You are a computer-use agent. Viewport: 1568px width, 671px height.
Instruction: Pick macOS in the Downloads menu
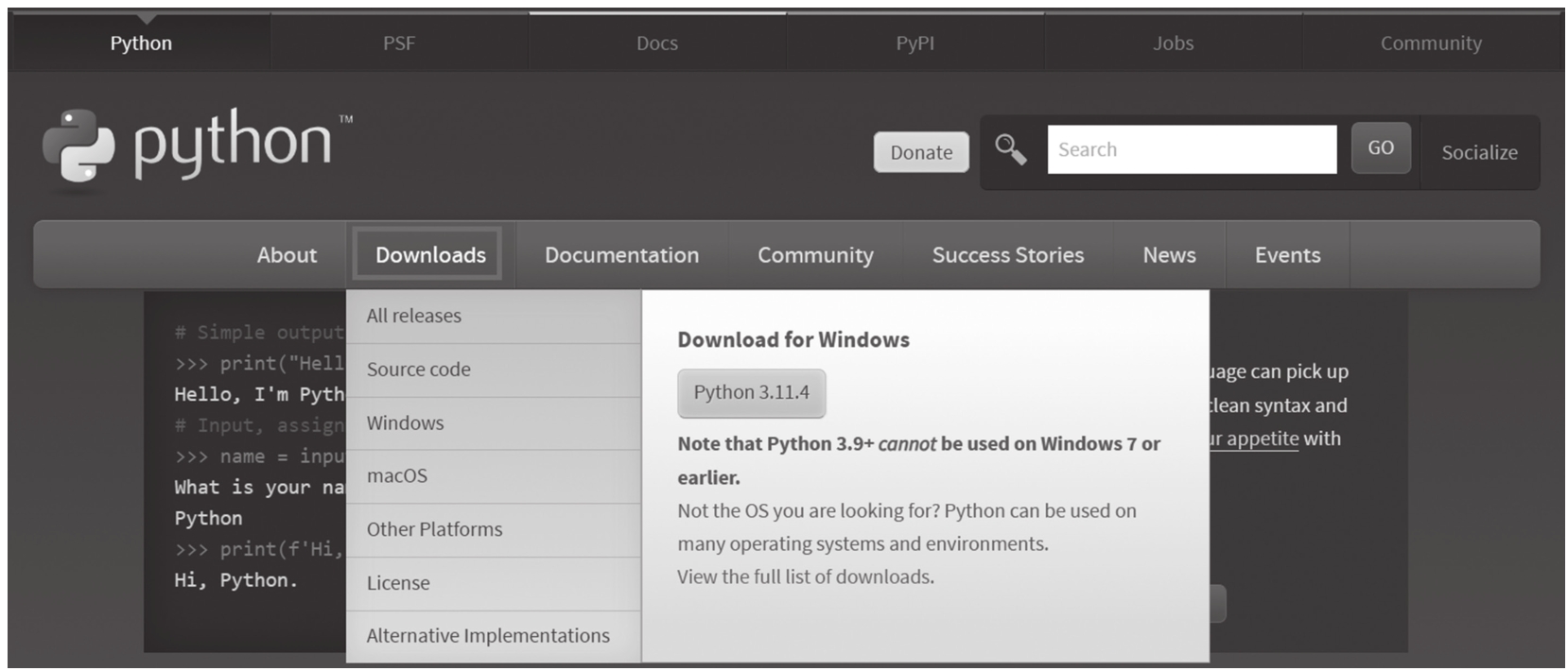tap(397, 475)
